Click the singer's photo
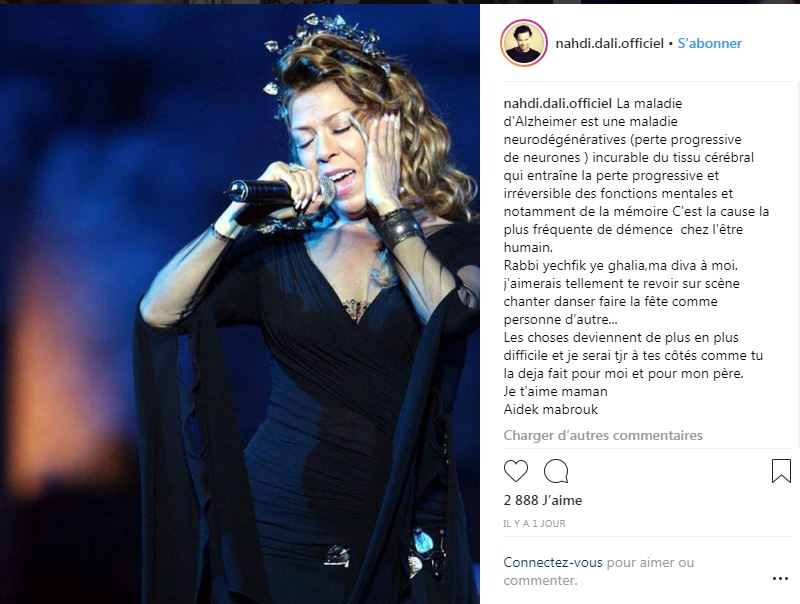This screenshot has height=604, width=800. coord(240,304)
